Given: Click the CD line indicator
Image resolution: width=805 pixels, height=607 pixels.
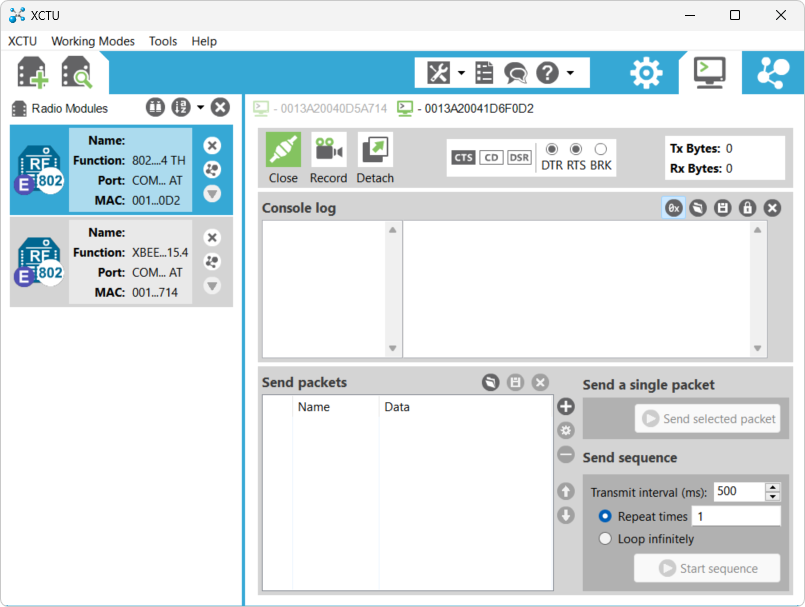Looking at the screenshot, I should [491, 158].
